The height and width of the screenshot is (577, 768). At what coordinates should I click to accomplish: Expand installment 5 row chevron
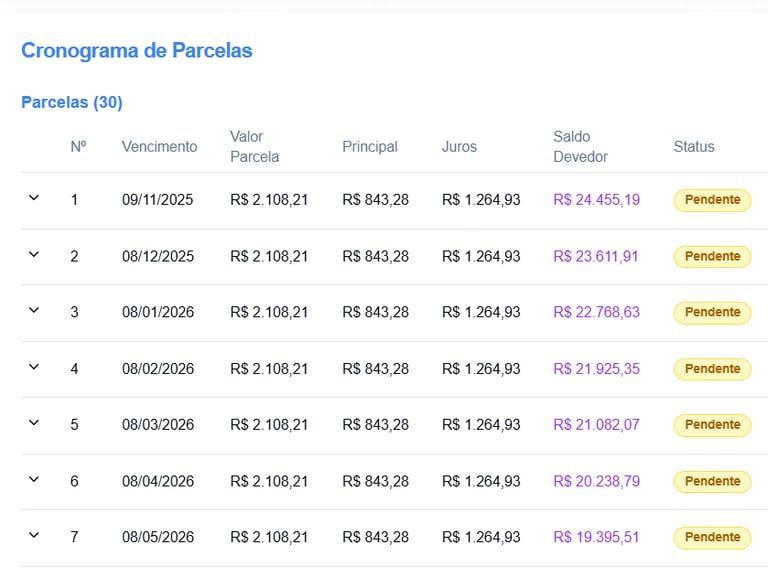coord(34,423)
